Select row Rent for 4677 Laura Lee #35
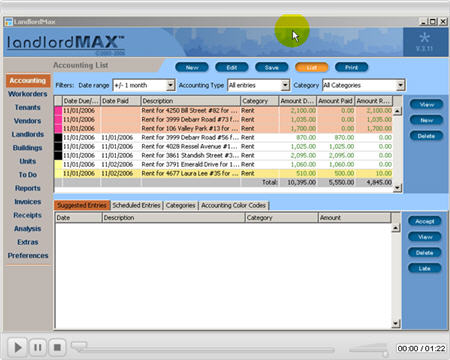This screenshot has width=450, height=360. (x=223, y=173)
